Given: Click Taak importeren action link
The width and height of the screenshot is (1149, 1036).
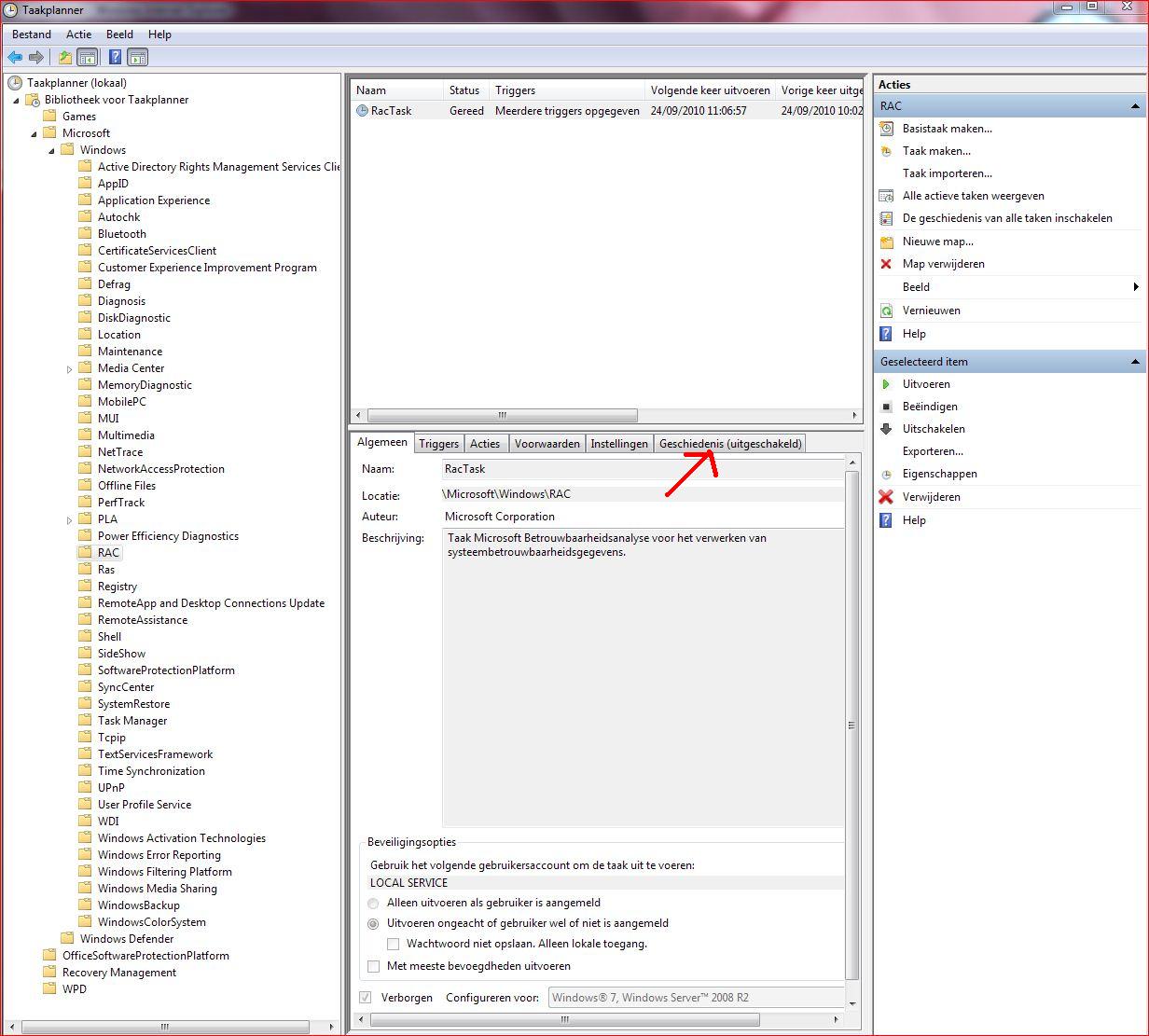Looking at the screenshot, I should 948,173.
